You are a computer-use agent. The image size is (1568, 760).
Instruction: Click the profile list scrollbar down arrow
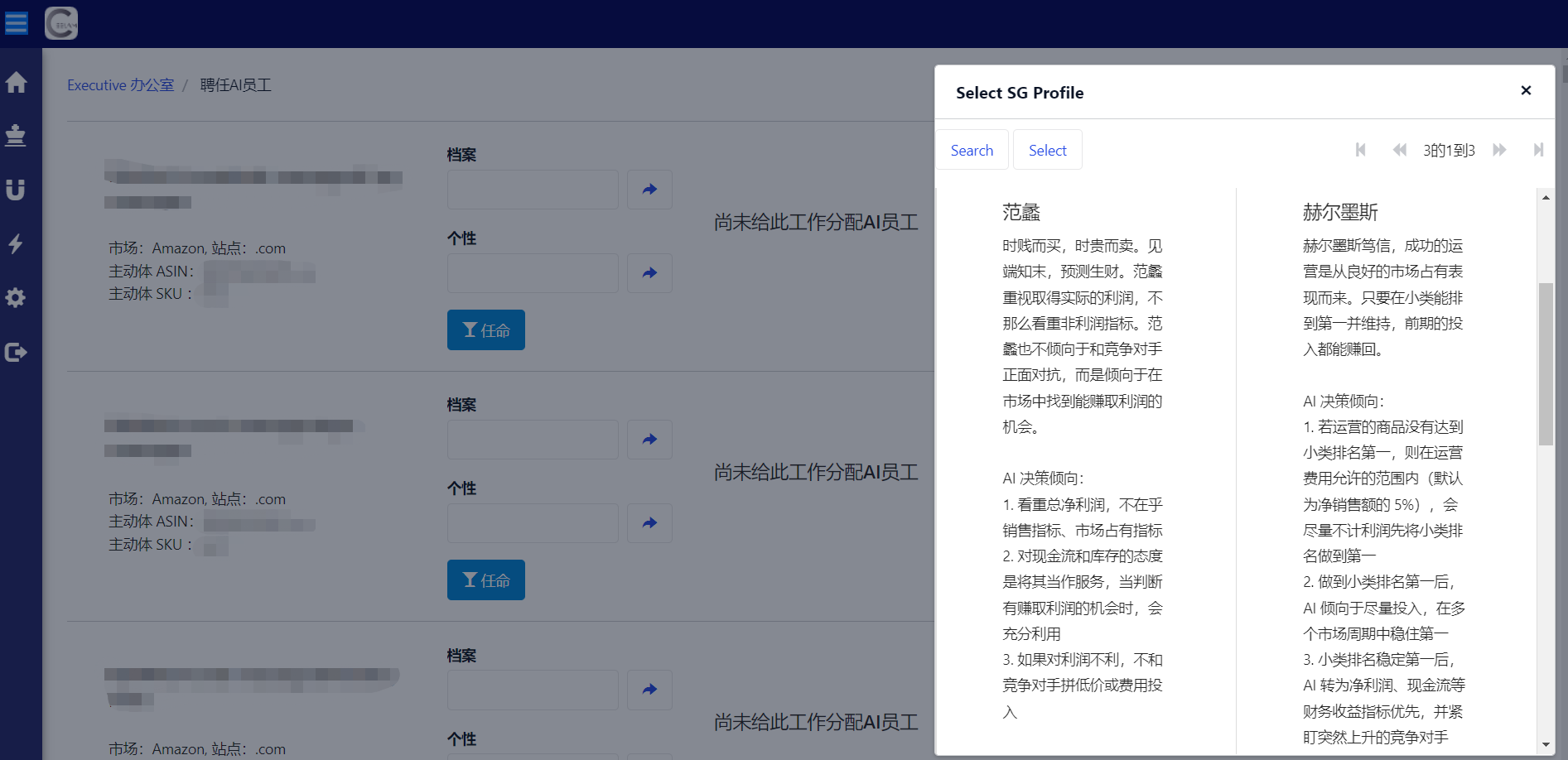tap(1546, 745)
